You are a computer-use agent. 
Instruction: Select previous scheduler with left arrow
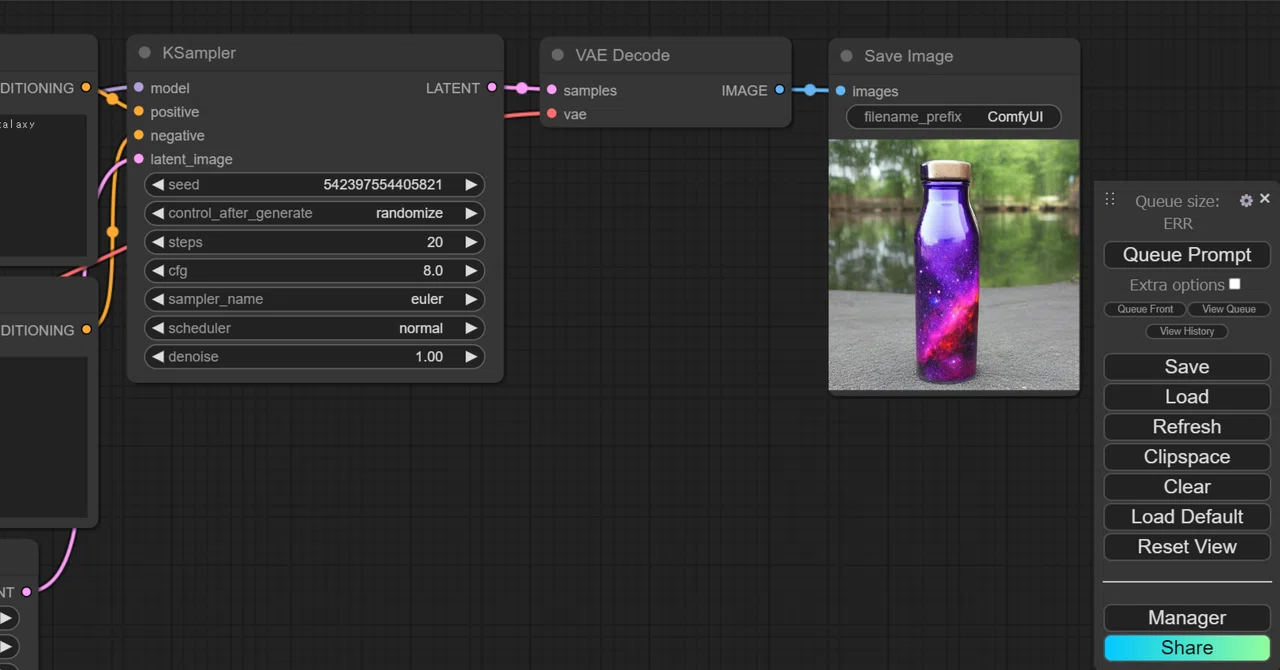[157, 328]
